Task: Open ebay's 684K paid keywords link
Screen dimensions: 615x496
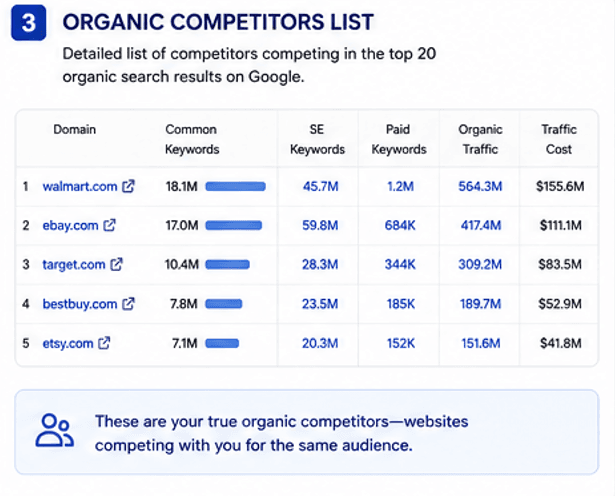Action: pos(400,225)
